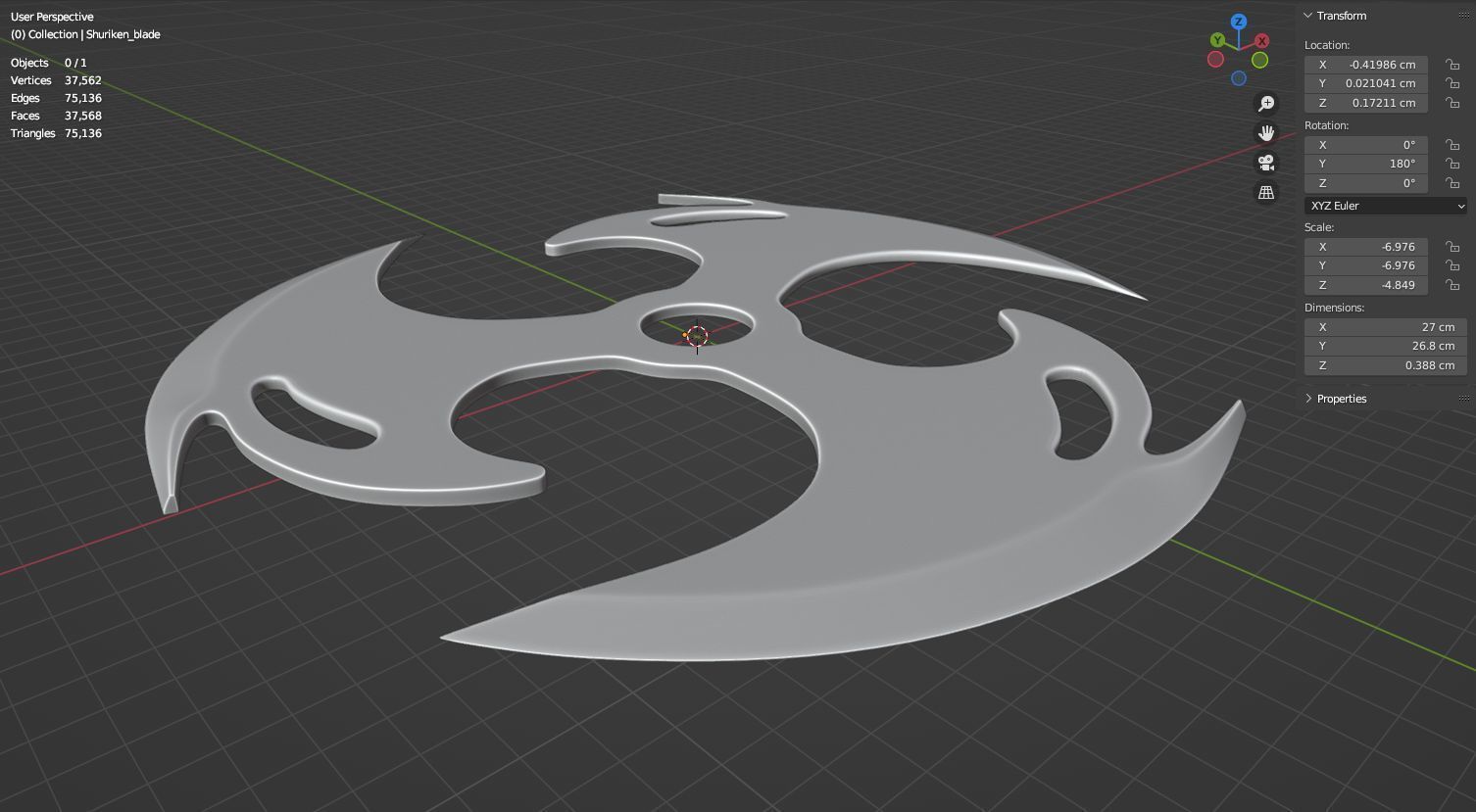The height and width of the screenshot is (812, 1476).
Task: Click the Dimensions Z field 0.388 cm
Action: 1386,365
